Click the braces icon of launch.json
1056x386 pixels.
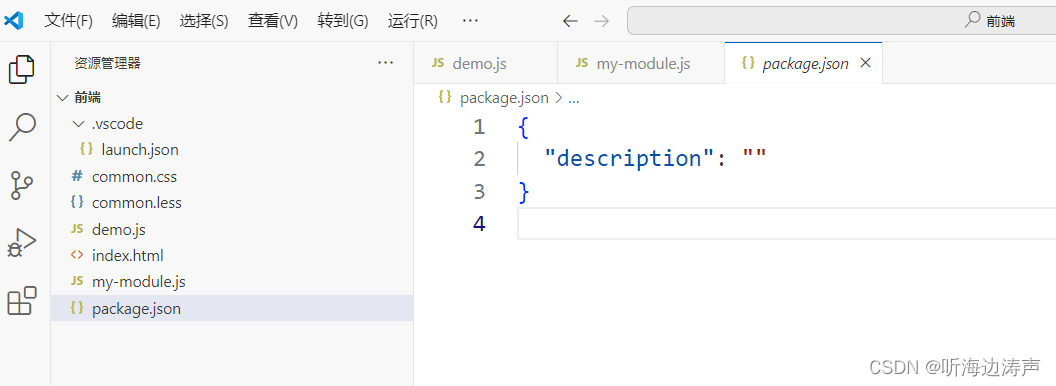tap(86, 149)
